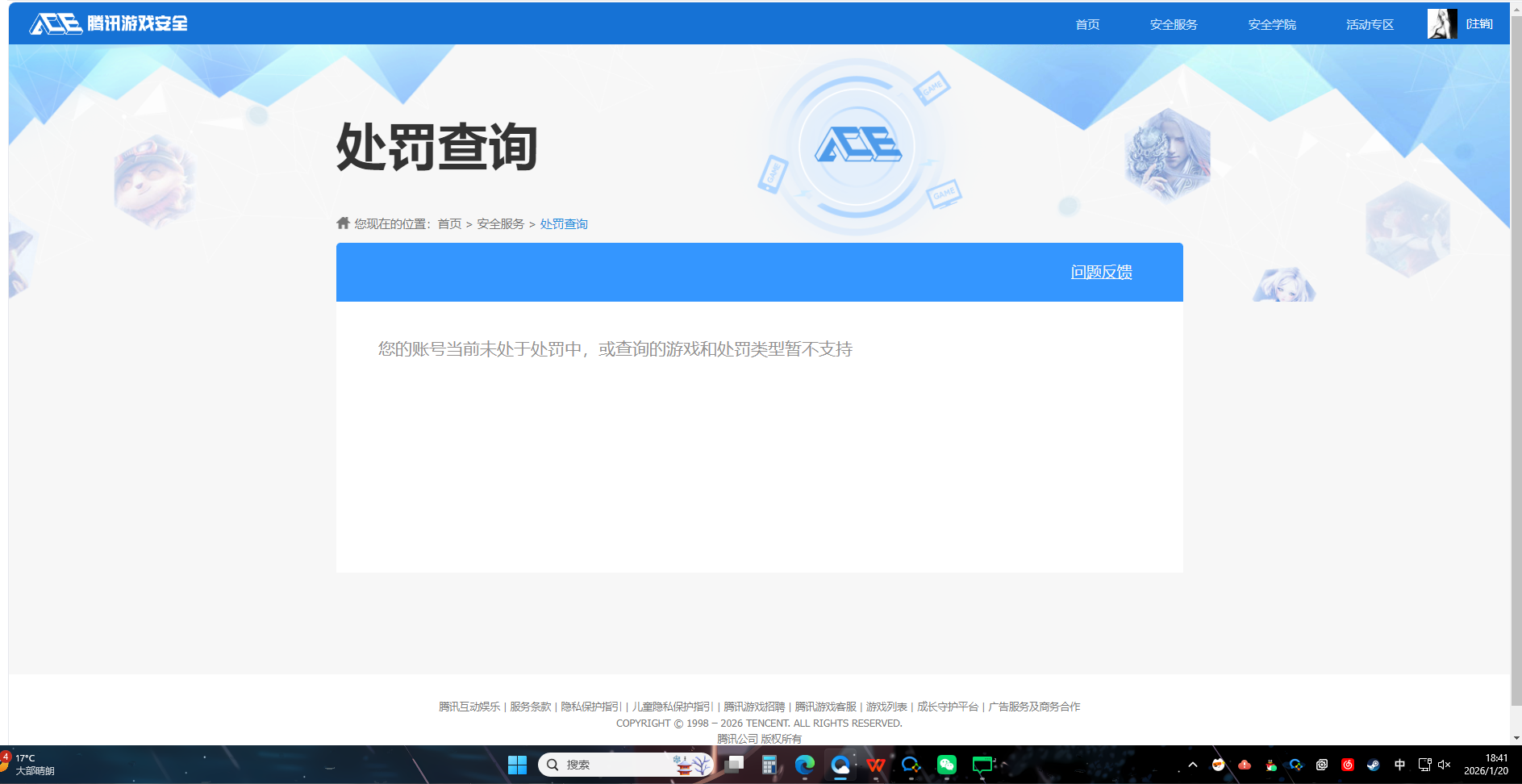The height and width of the screenshot is (784, 1522).
Task: Click the home icon before the breadcrumb
Action: click(341, 223)
